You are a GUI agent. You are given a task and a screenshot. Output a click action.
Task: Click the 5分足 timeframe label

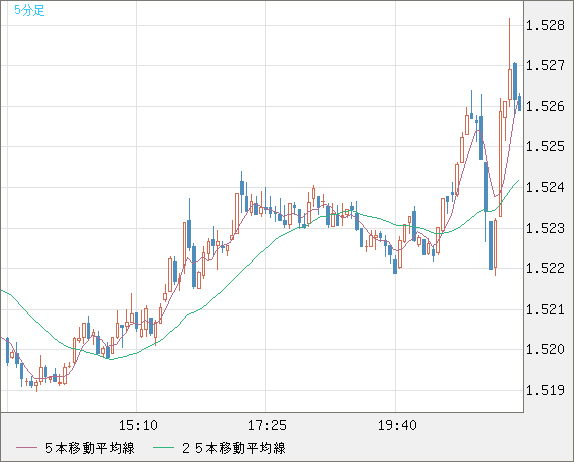[x=29, y=10]
